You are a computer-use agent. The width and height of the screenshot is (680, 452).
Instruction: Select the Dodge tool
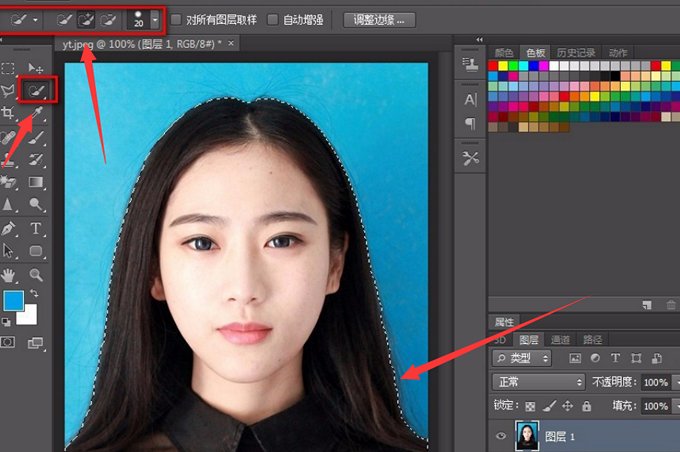pos(36,204)
